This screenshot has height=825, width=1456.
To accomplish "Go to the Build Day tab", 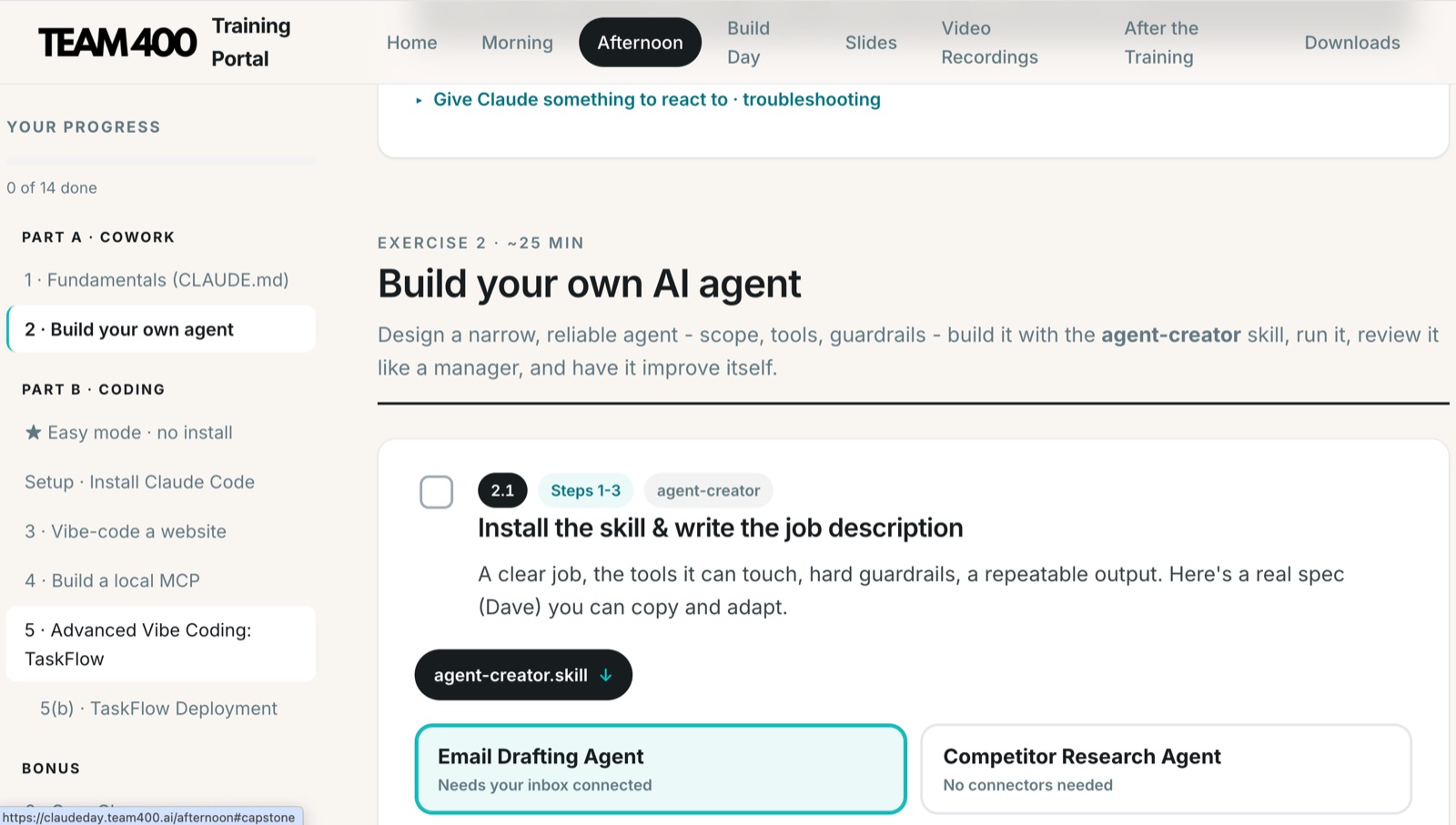I will coord(748,43).
